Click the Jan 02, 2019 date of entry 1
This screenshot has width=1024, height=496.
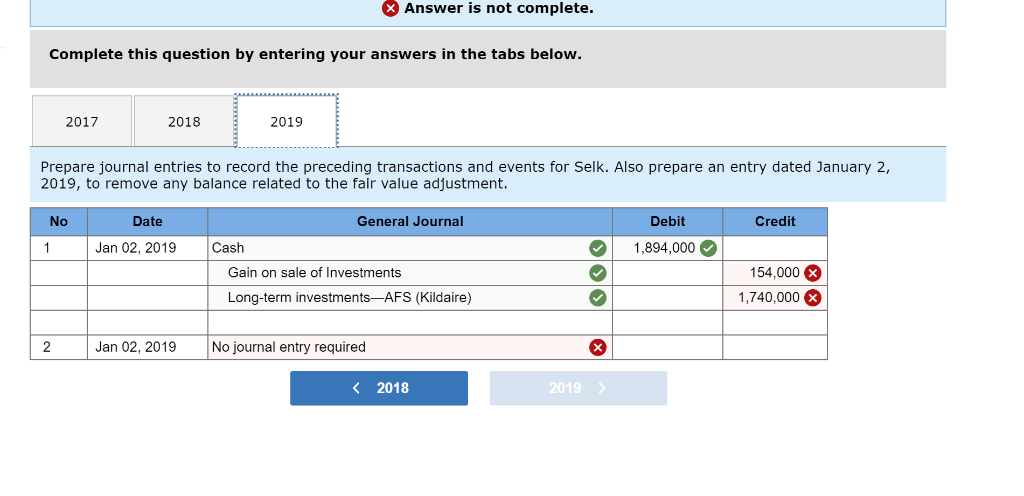pyautogui.click(x=148, y=248)
